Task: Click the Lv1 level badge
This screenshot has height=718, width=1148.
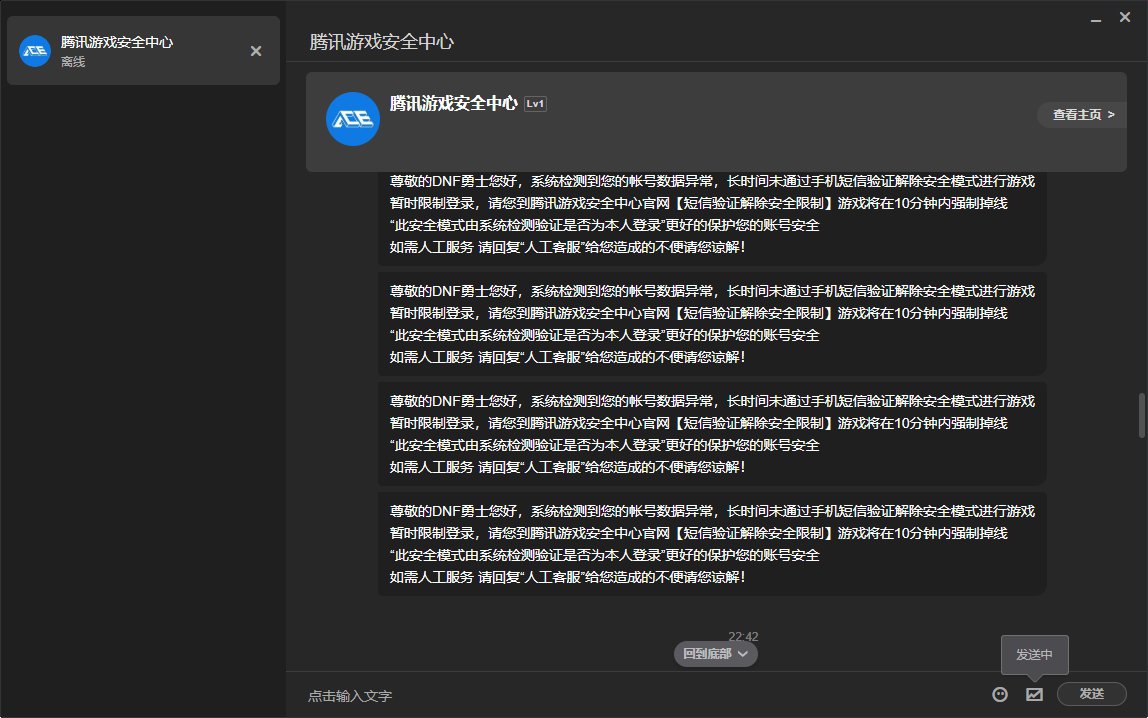Action: pos(535,104)
